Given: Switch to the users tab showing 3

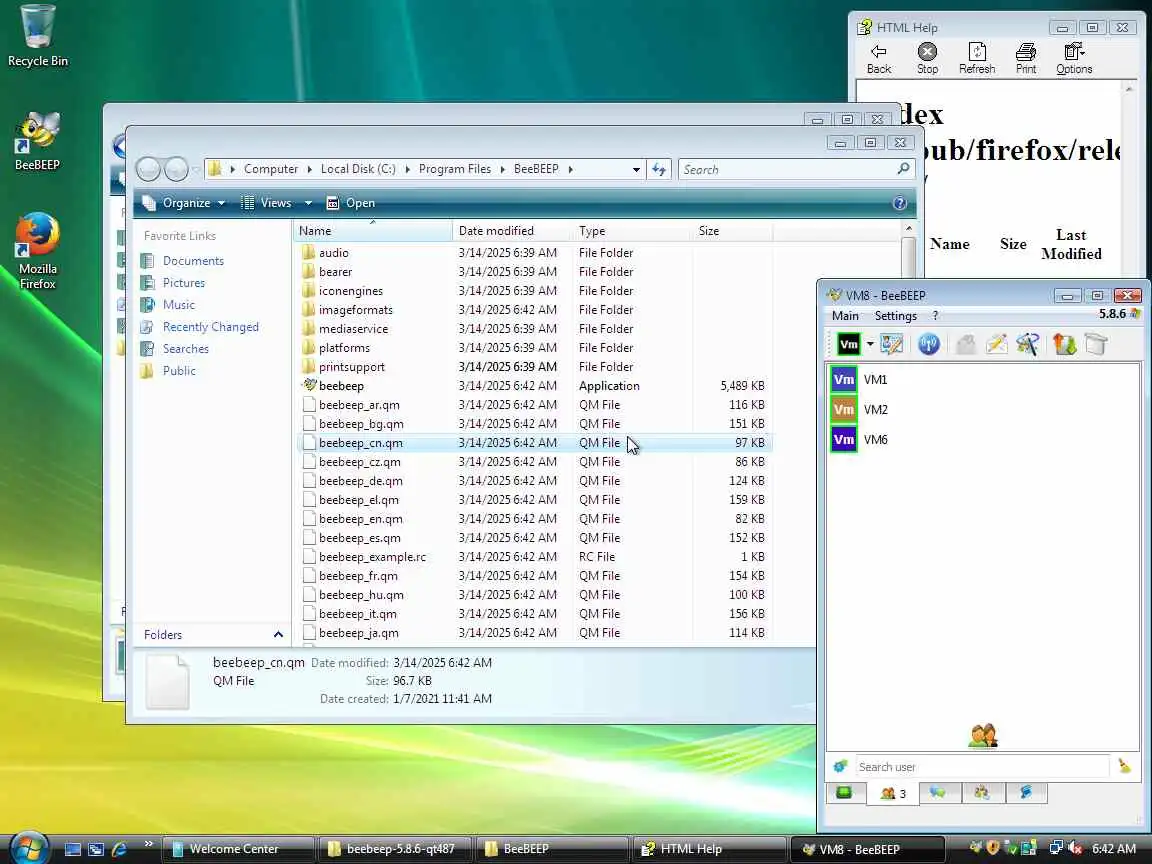Looking at the screenshot, I should [893, 793].
